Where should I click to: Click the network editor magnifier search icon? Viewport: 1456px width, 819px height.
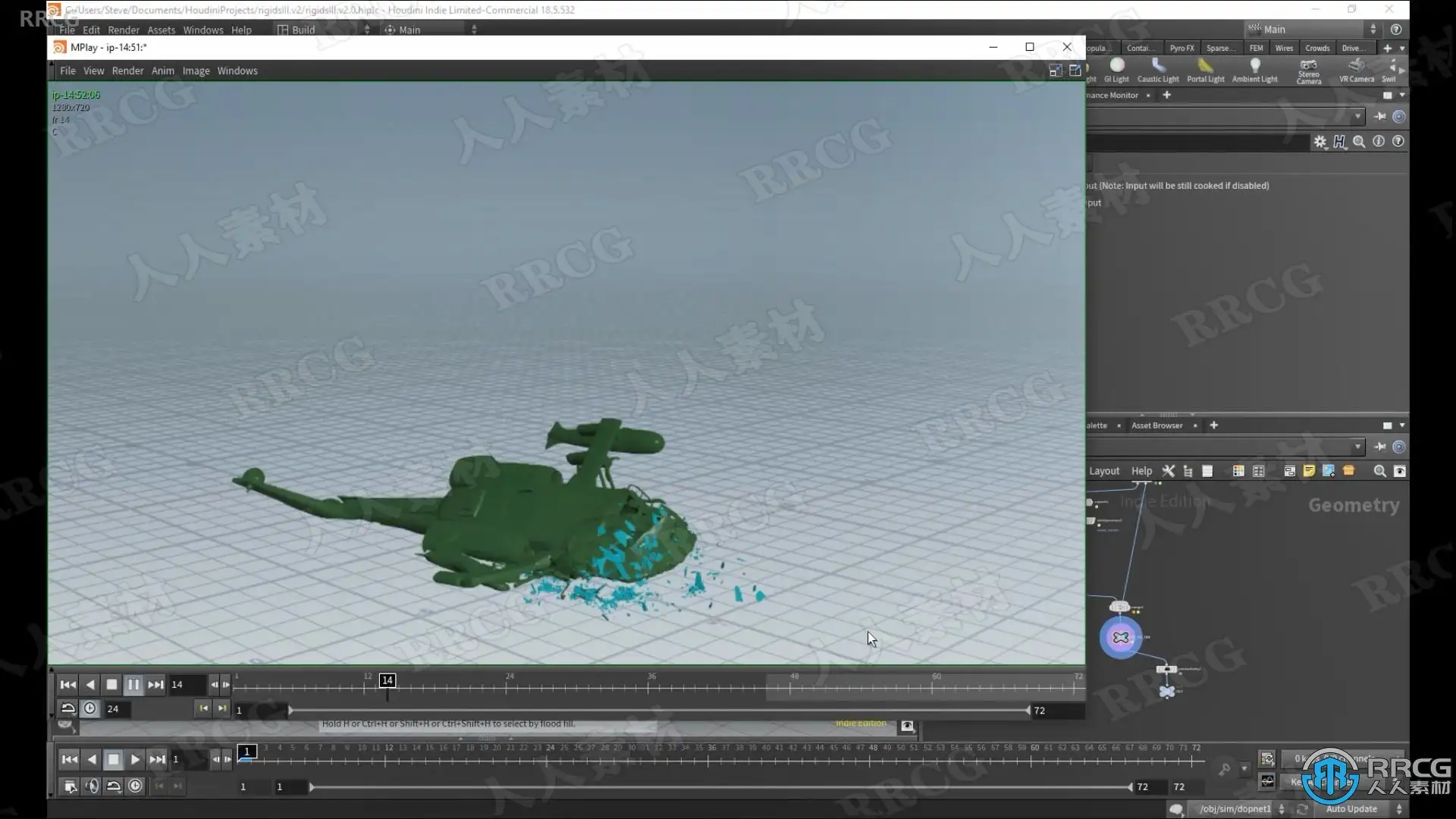point(1379,471)
